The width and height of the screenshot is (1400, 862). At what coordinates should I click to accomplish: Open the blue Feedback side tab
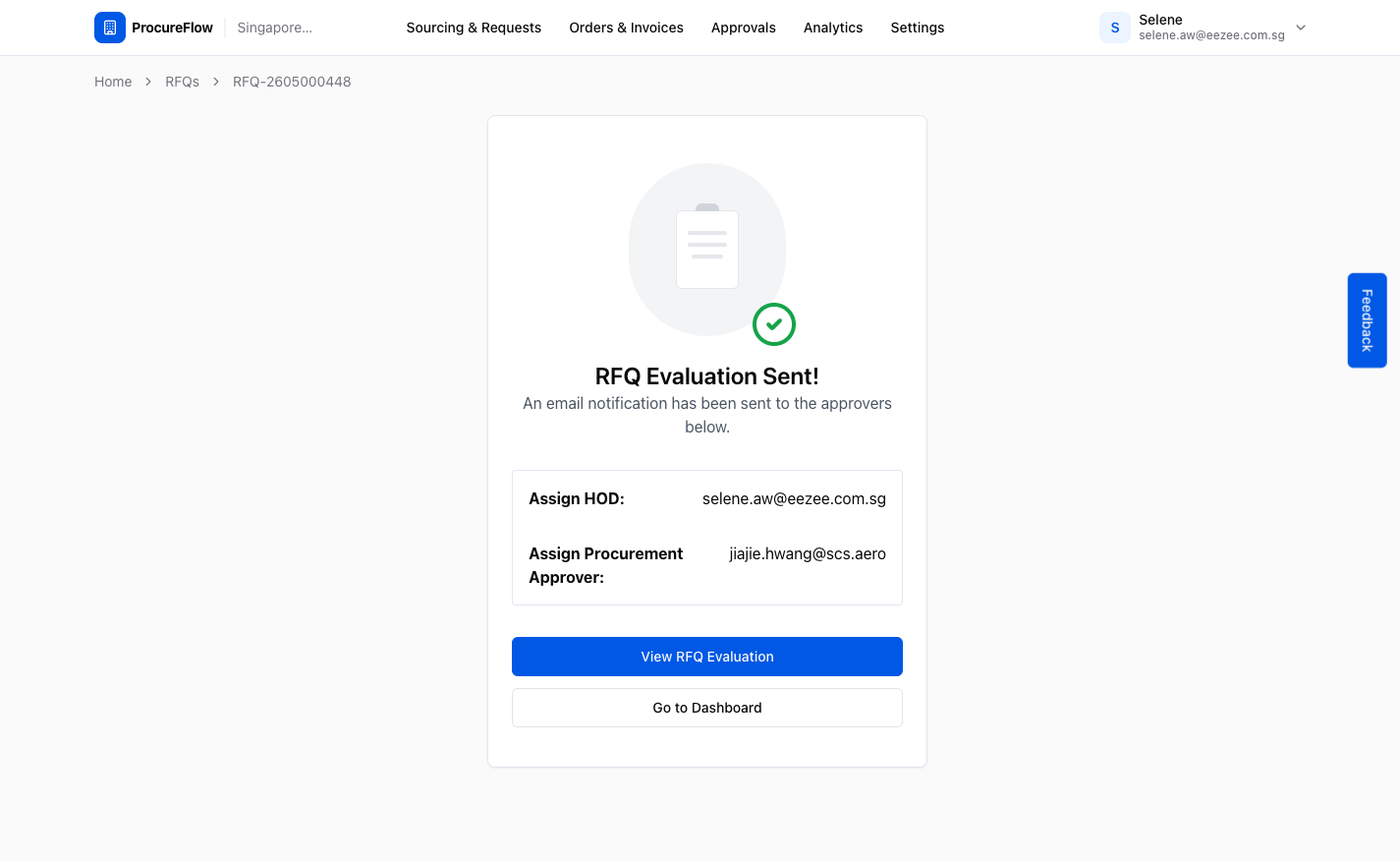coord(1367,320)
